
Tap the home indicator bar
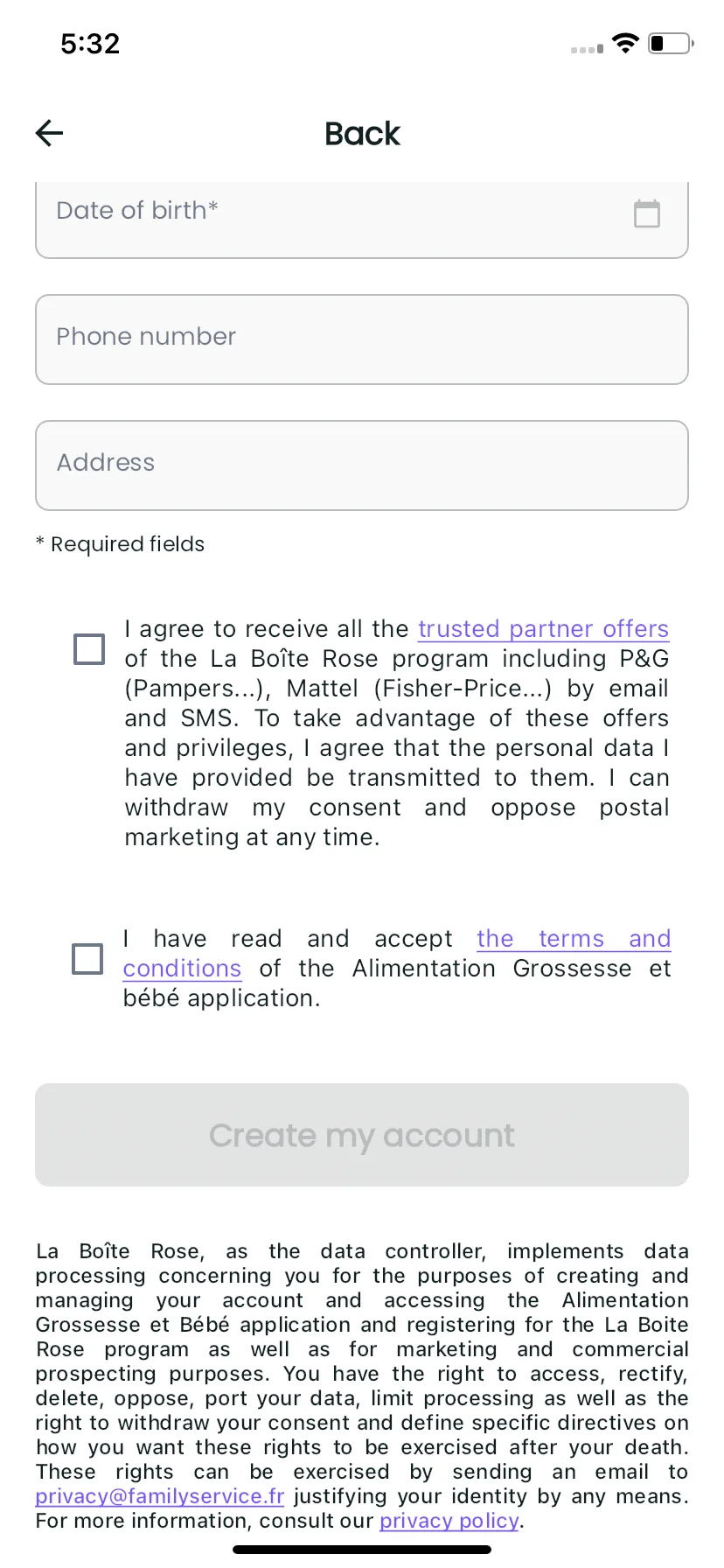coord(362,1550)
